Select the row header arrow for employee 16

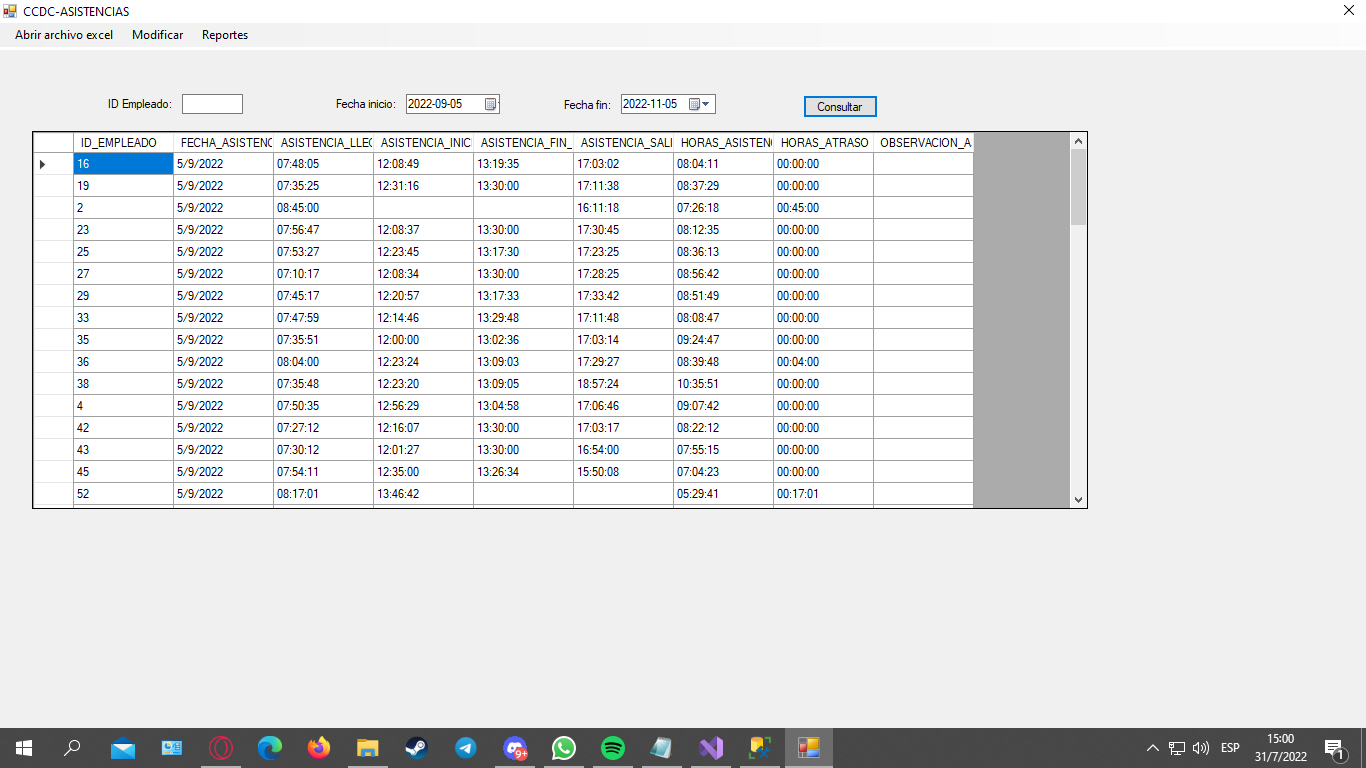(x=53, y=164)
